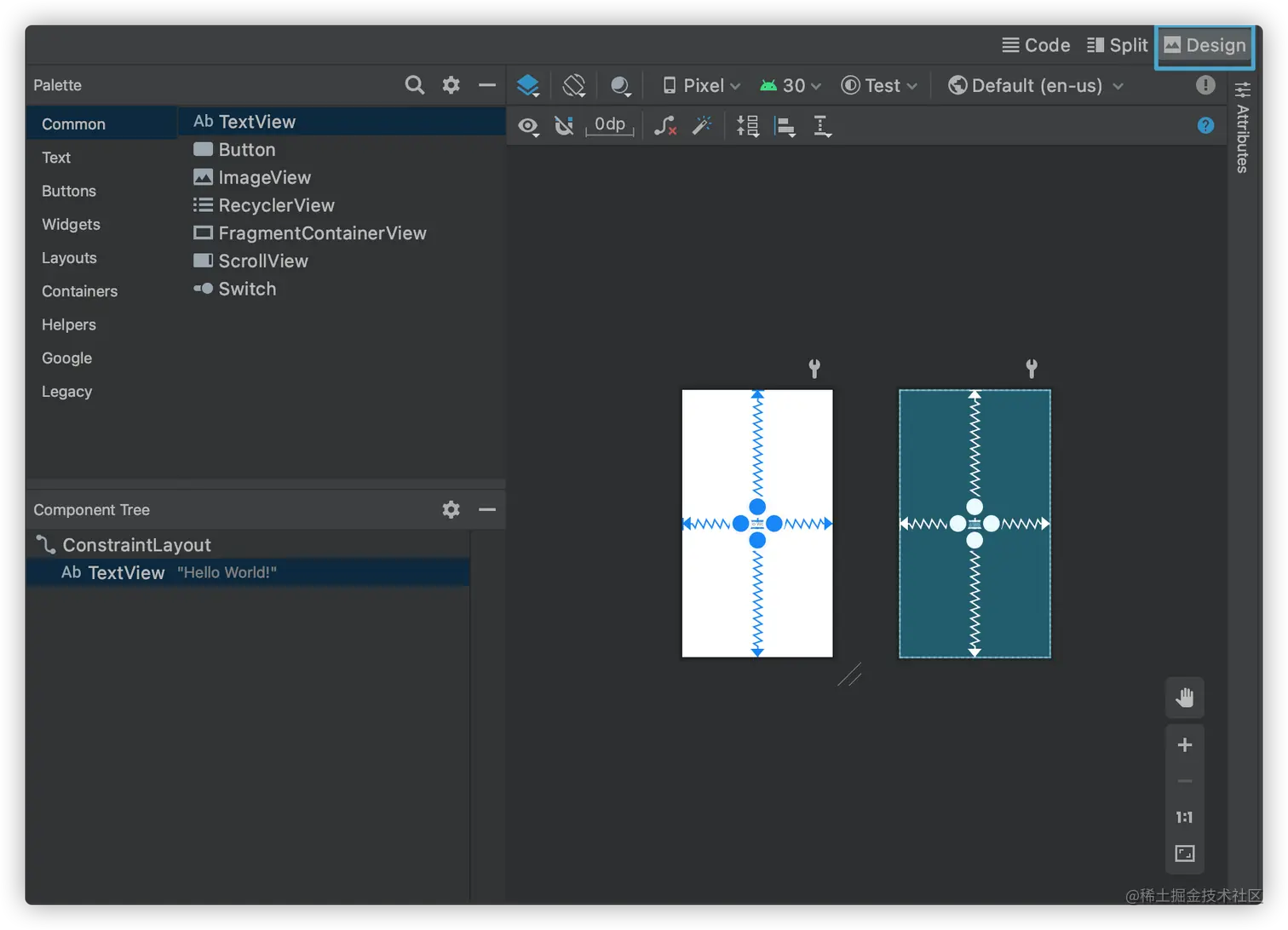Open the Palette settings gear
The height and width of the screenshot is (930, 1288).
451,85
